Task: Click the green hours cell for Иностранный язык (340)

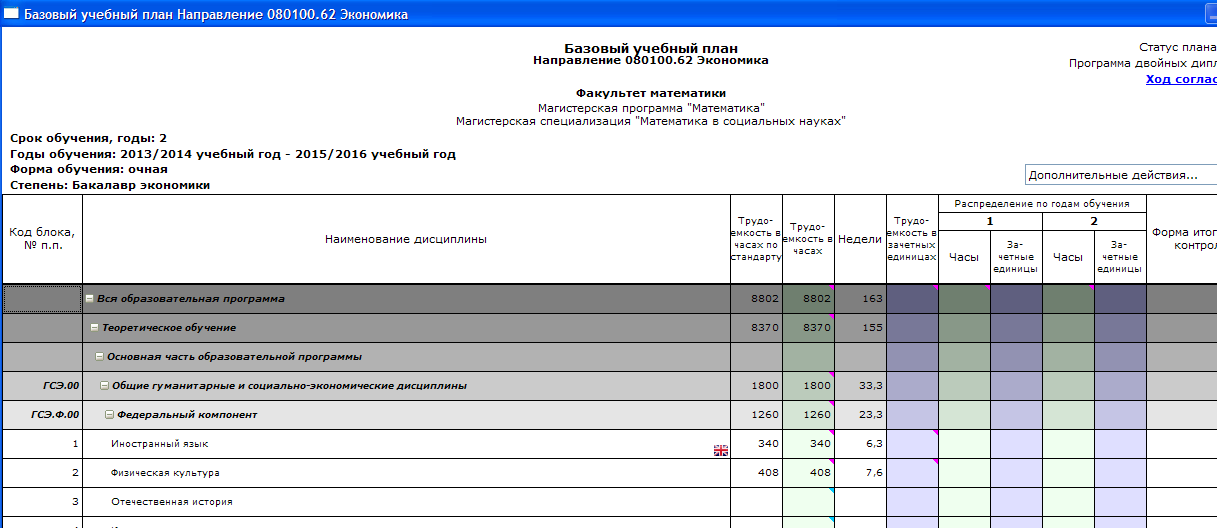Action: coord(808,444)
